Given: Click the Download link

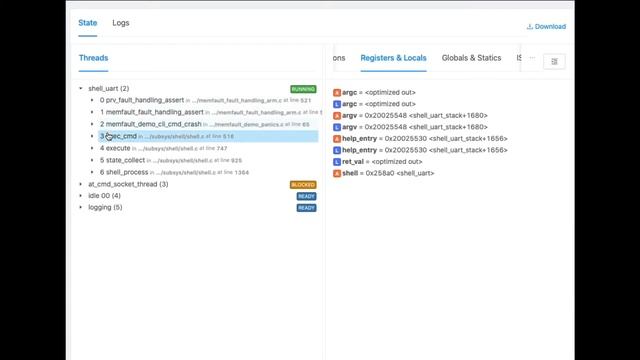Looking at the screenshot, I should [546, 27].
